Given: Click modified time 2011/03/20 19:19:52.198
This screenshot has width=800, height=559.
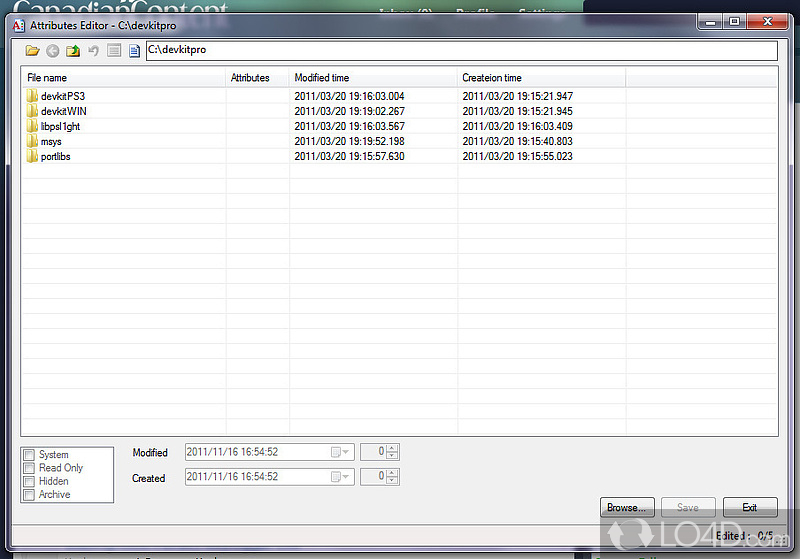Looking at the screenshot, I should click(349, 141).
